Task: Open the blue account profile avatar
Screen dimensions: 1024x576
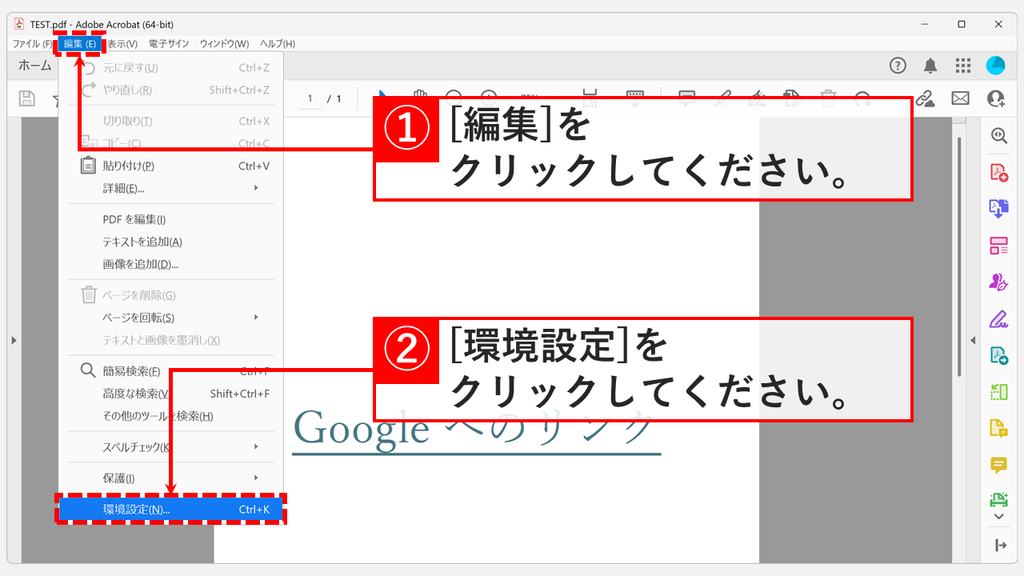Action: coord(996,65)
